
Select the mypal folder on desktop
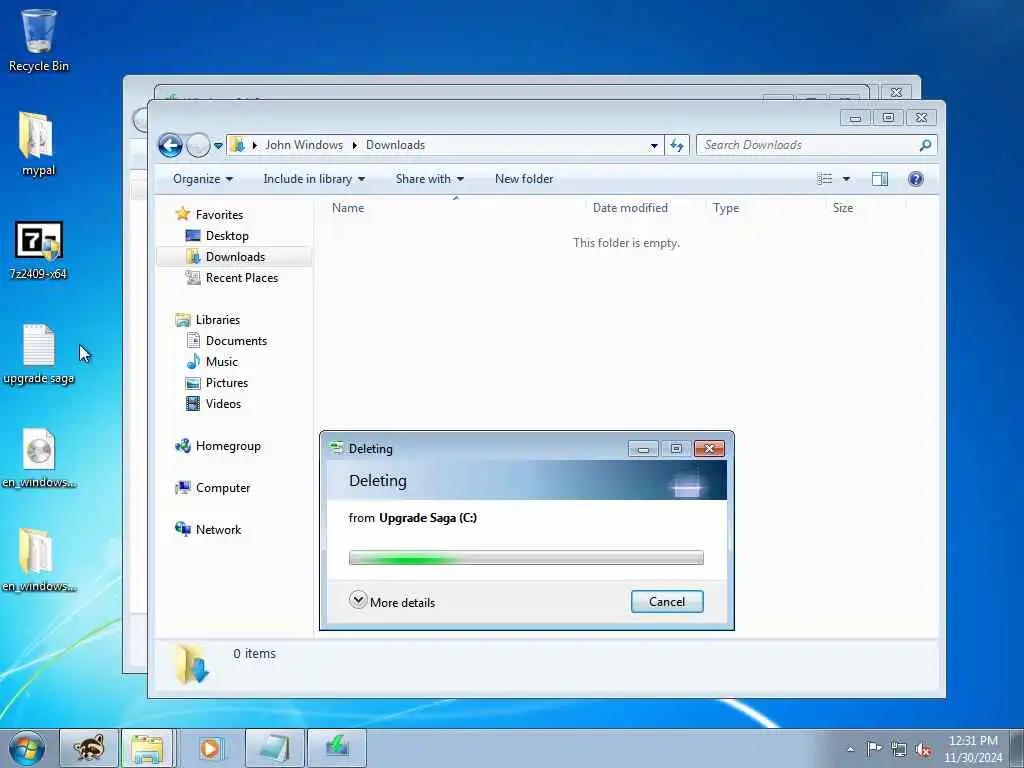39,144
